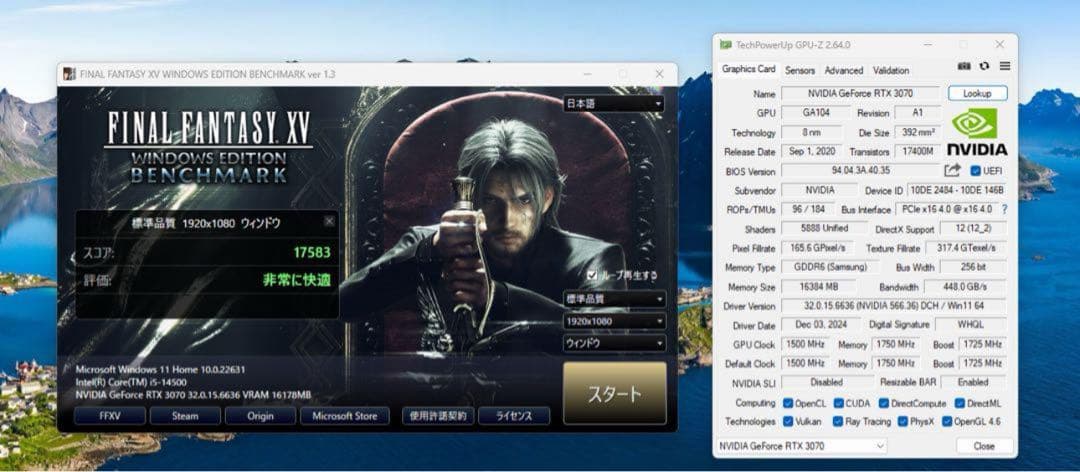Switch to the Validation tab
Image resolution: width=1080 pixels, height=472 pixels.
click(891, 70)
